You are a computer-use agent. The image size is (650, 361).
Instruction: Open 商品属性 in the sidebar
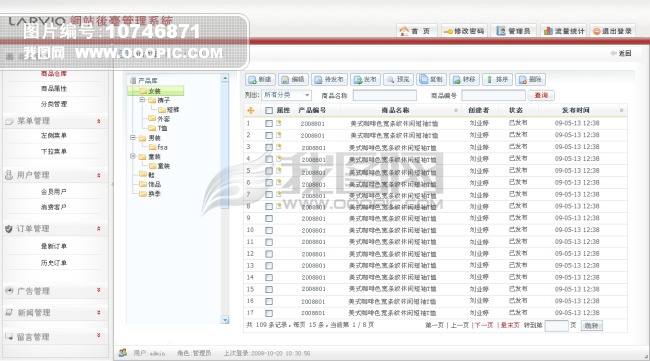[x=54, y=88]
